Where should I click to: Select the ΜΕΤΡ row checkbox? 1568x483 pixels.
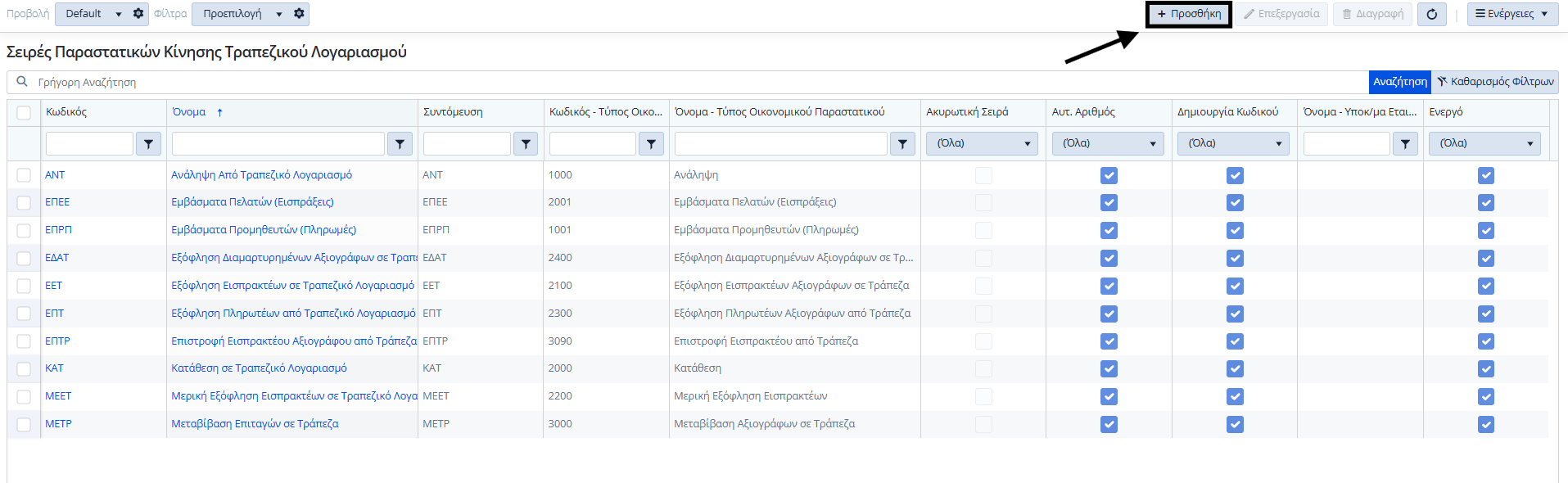pos(24,425)
